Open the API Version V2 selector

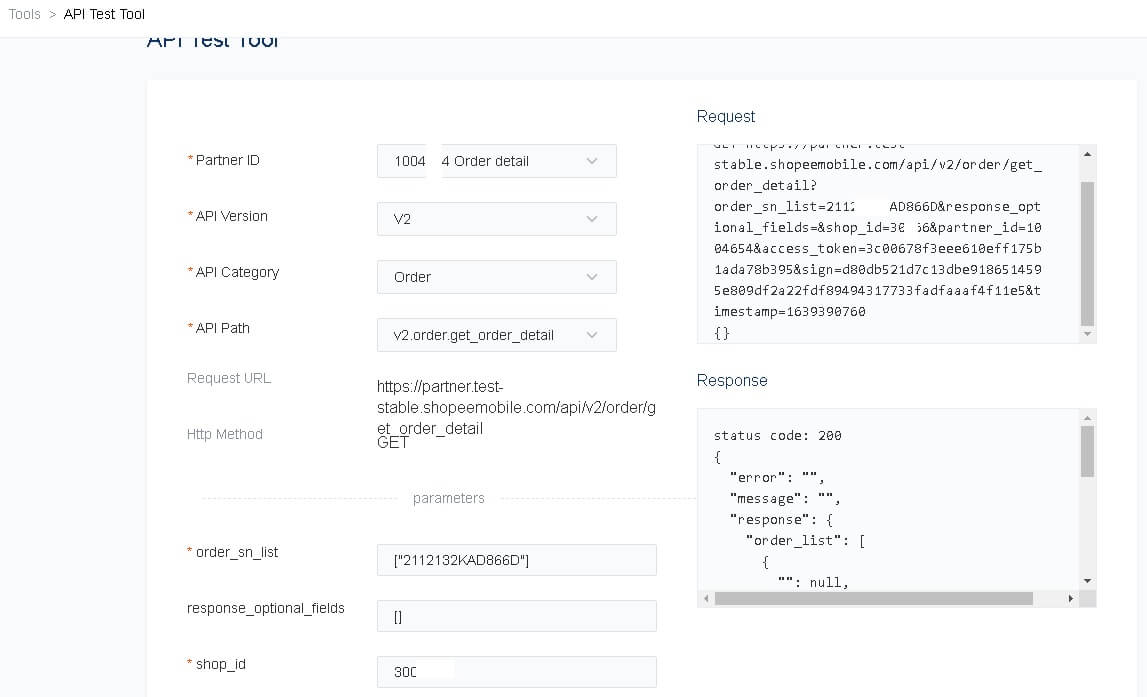point(497,219)
